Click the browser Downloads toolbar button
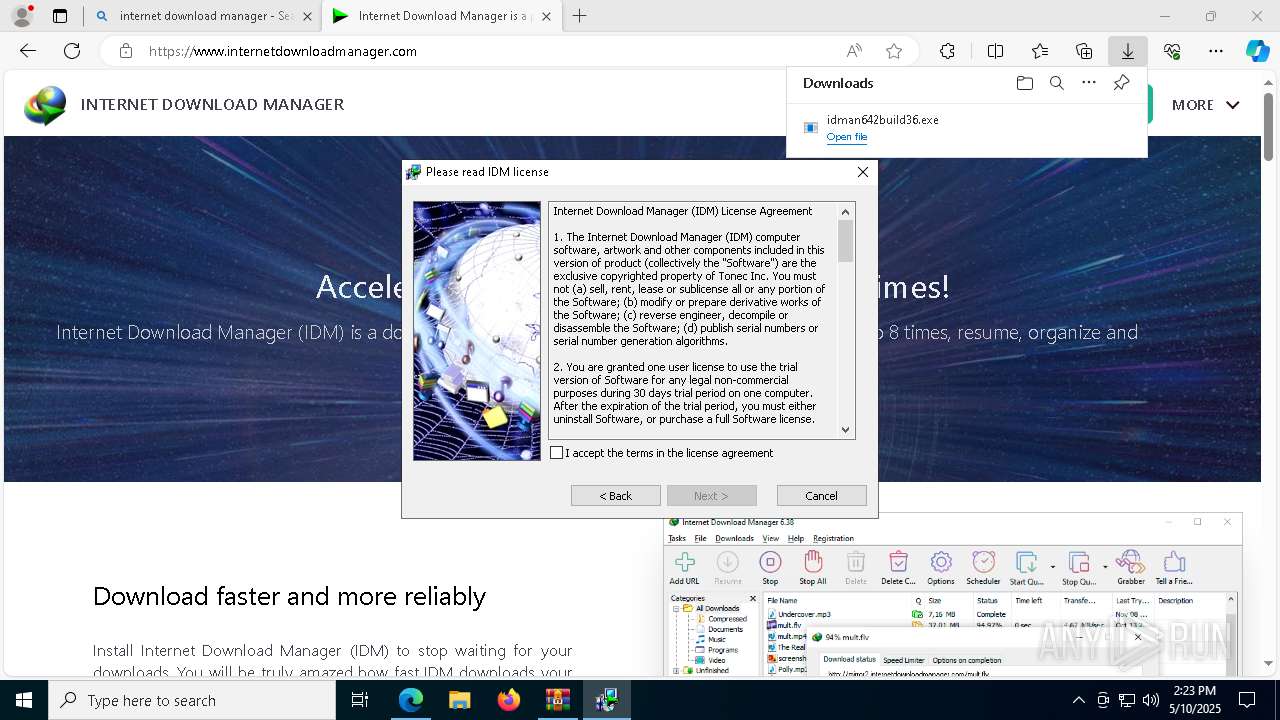1280x720 pixels. coord(1128,51)
